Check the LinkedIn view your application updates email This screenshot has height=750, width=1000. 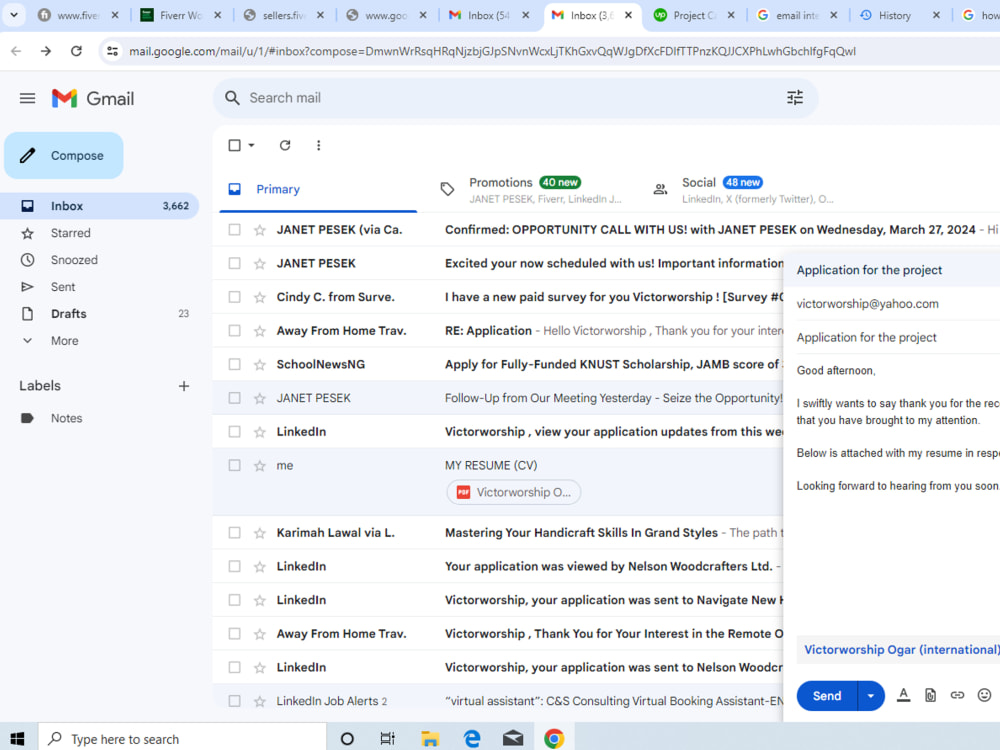235,432
